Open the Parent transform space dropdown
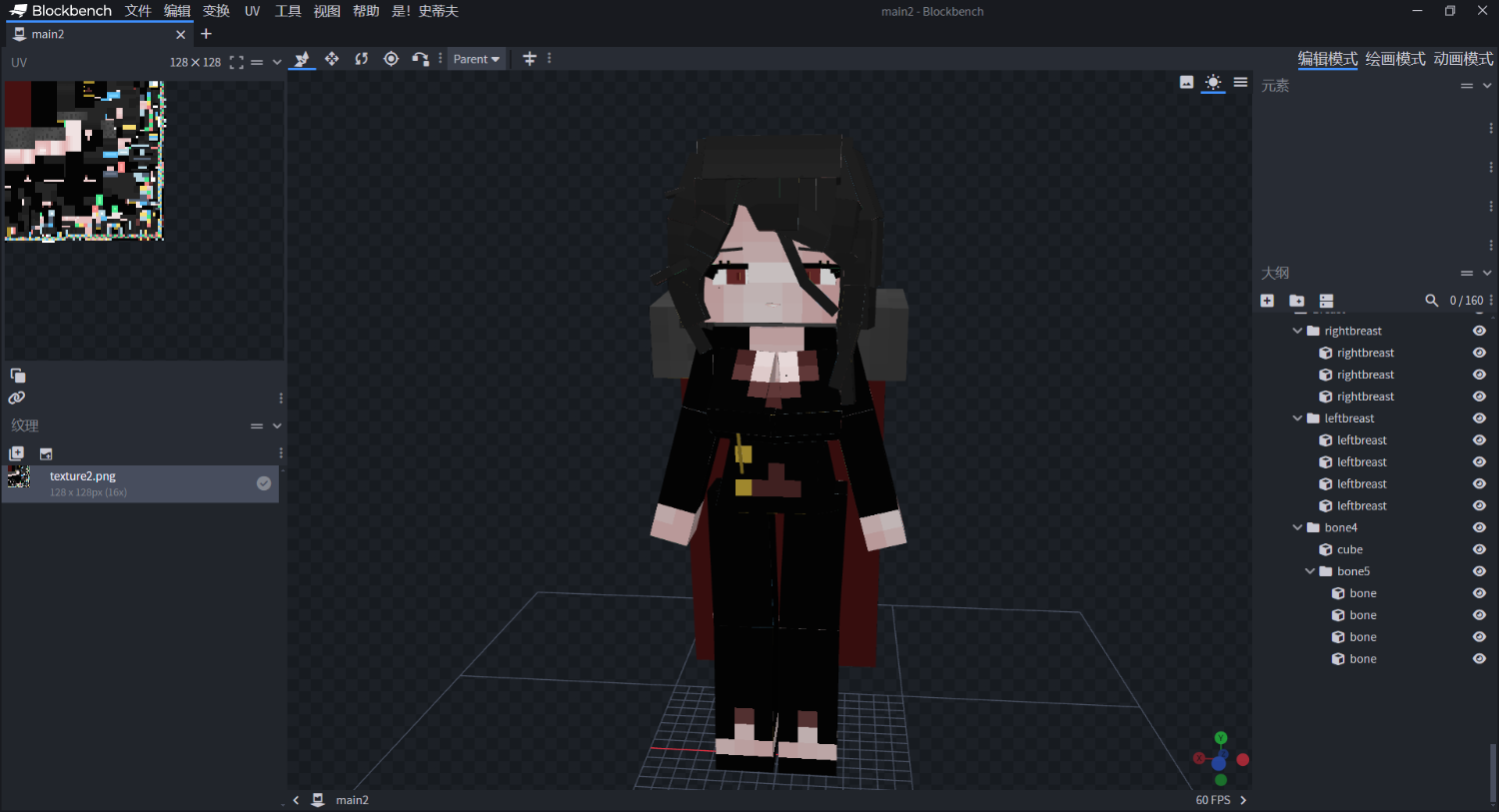1499x812 pixels. click(477, 59)
